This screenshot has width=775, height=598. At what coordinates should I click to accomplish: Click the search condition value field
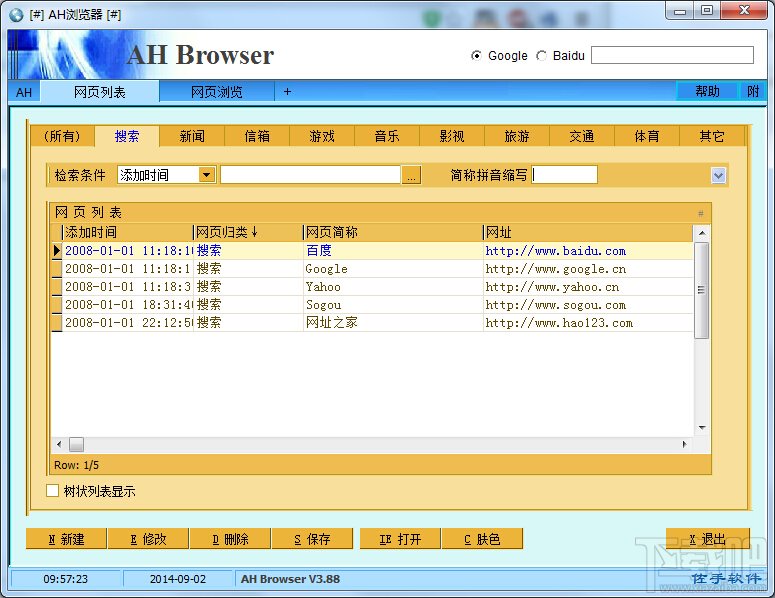[x=310, y=174]
